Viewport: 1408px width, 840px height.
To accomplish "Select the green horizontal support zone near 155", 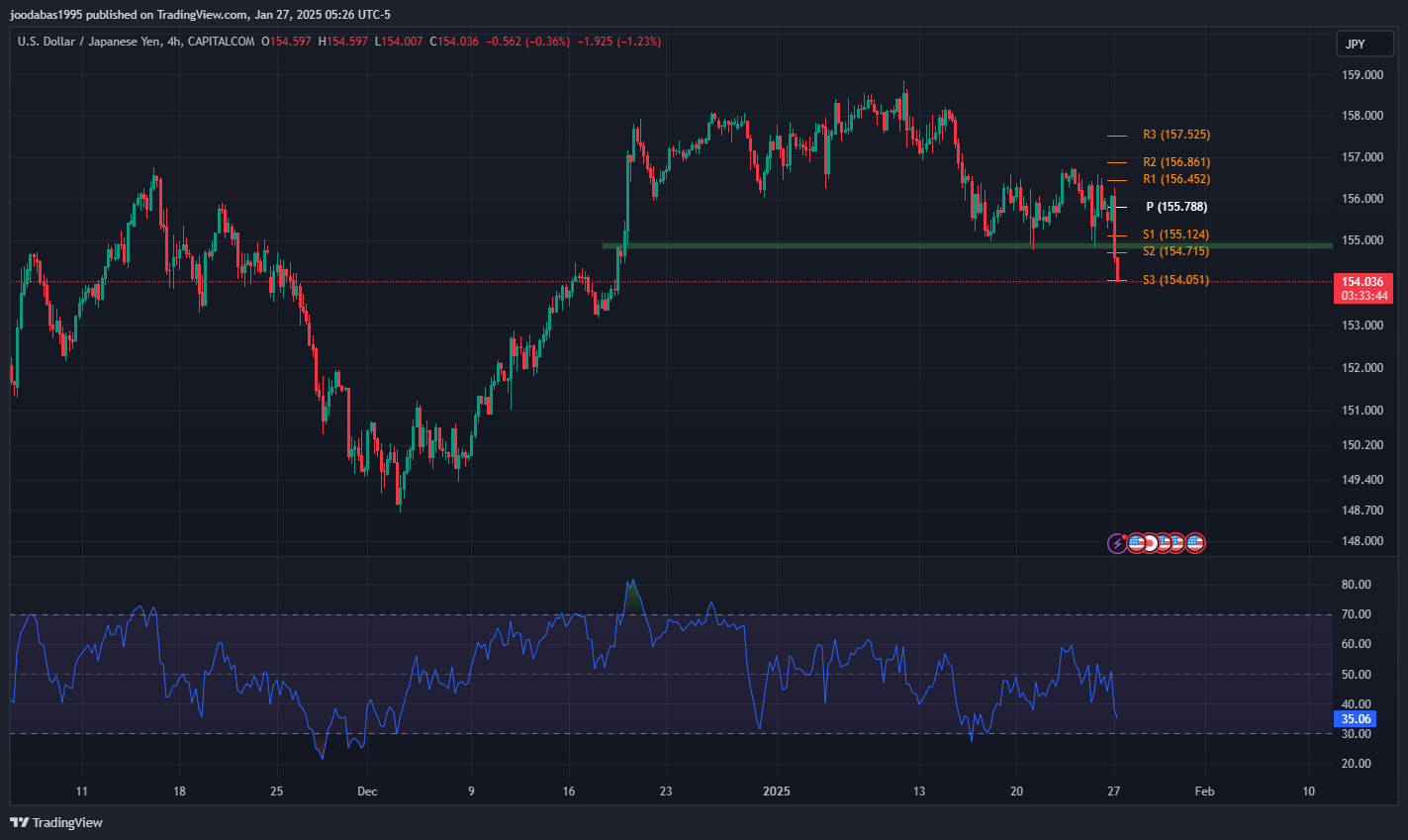I will (967, 245).
